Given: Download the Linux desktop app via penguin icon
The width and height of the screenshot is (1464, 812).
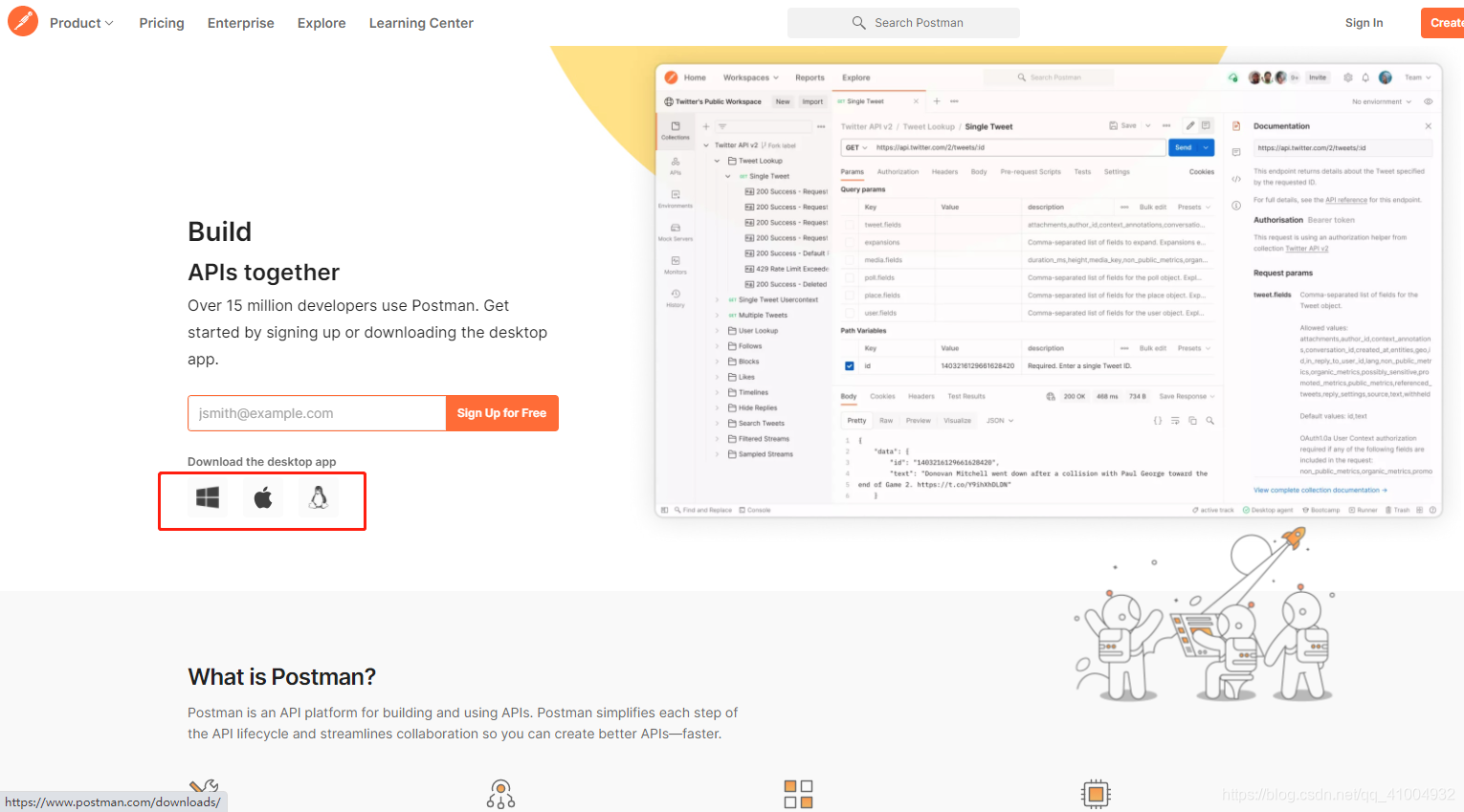Looking at the screenshot, I should 319,497.
